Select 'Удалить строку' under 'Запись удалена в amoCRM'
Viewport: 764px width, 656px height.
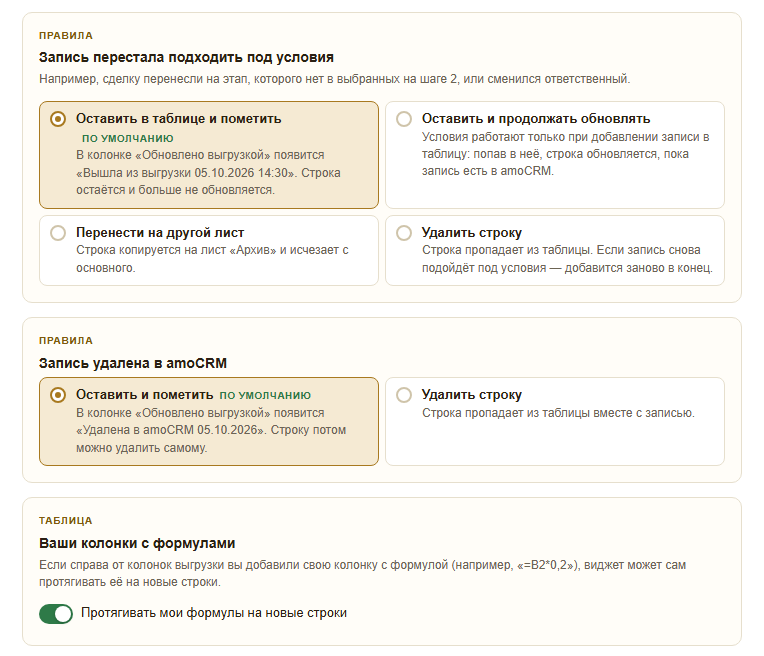(x=403, y=395)
